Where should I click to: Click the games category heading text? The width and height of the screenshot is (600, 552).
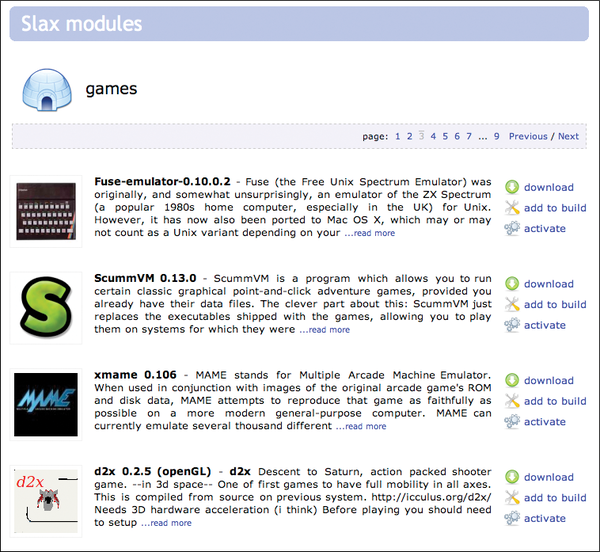[111, 89]
